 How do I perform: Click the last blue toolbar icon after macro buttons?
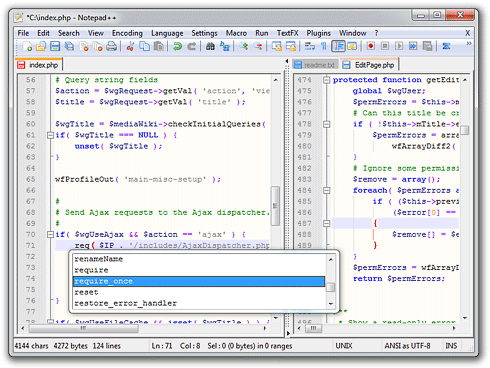click(x=446, y=46)
